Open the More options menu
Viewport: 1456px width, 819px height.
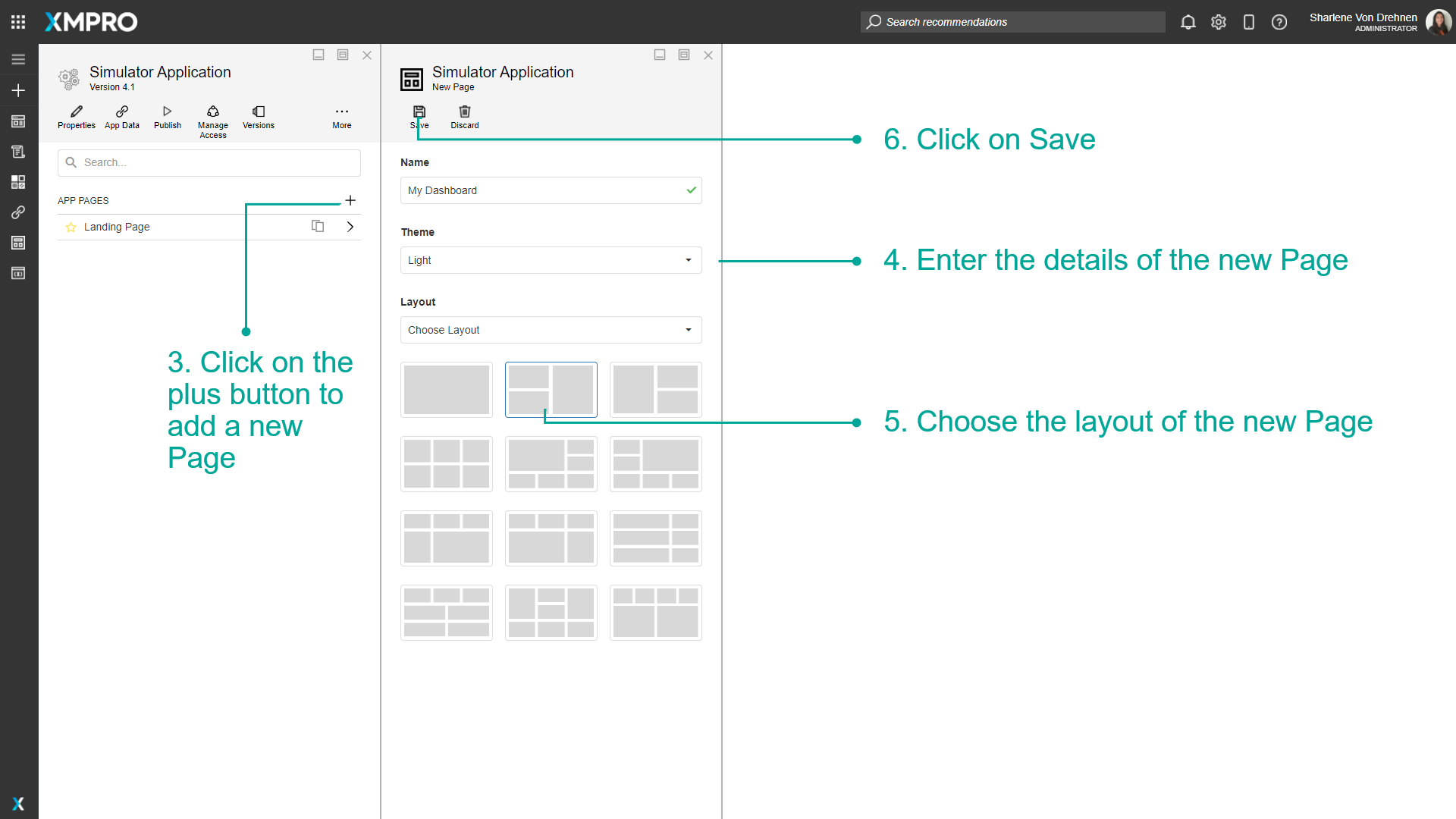342,118
